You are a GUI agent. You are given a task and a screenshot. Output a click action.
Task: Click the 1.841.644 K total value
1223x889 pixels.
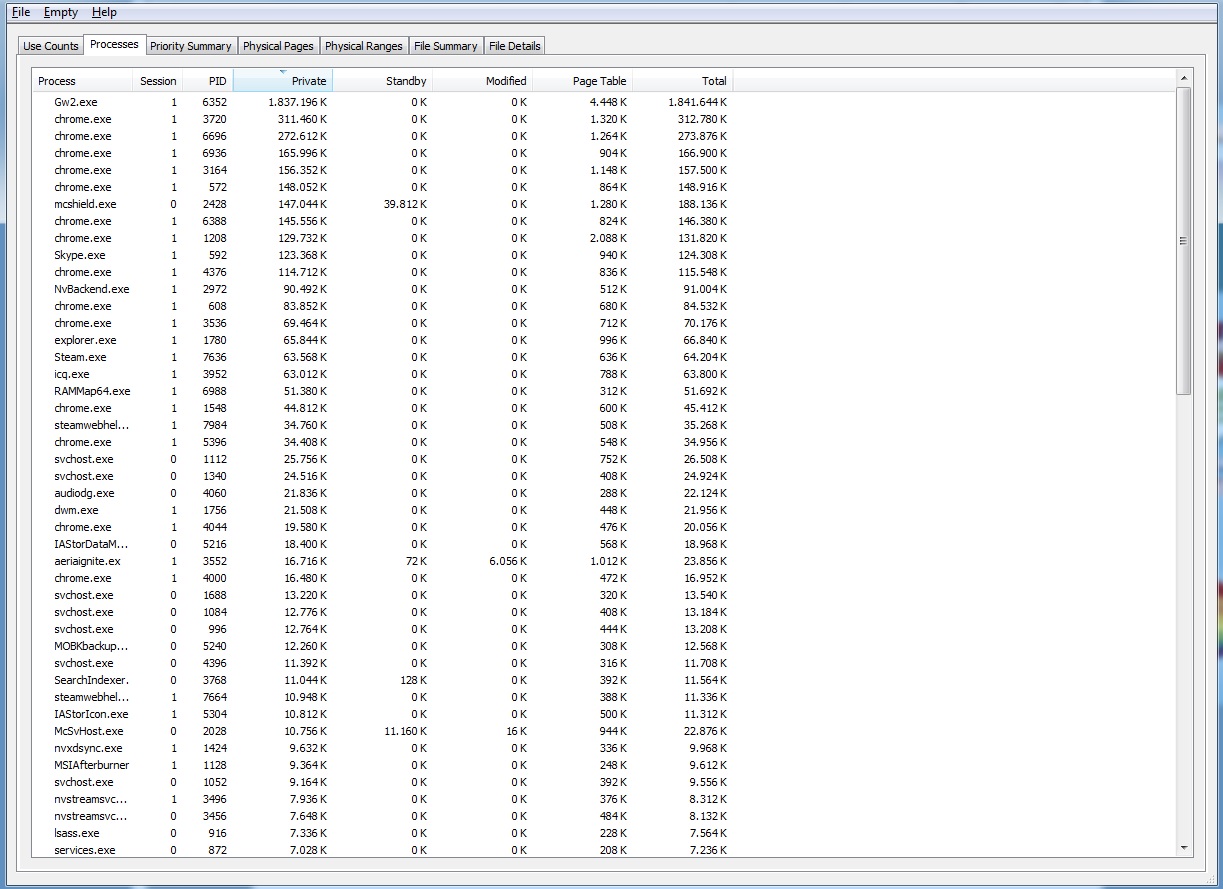tap(697, 102)
